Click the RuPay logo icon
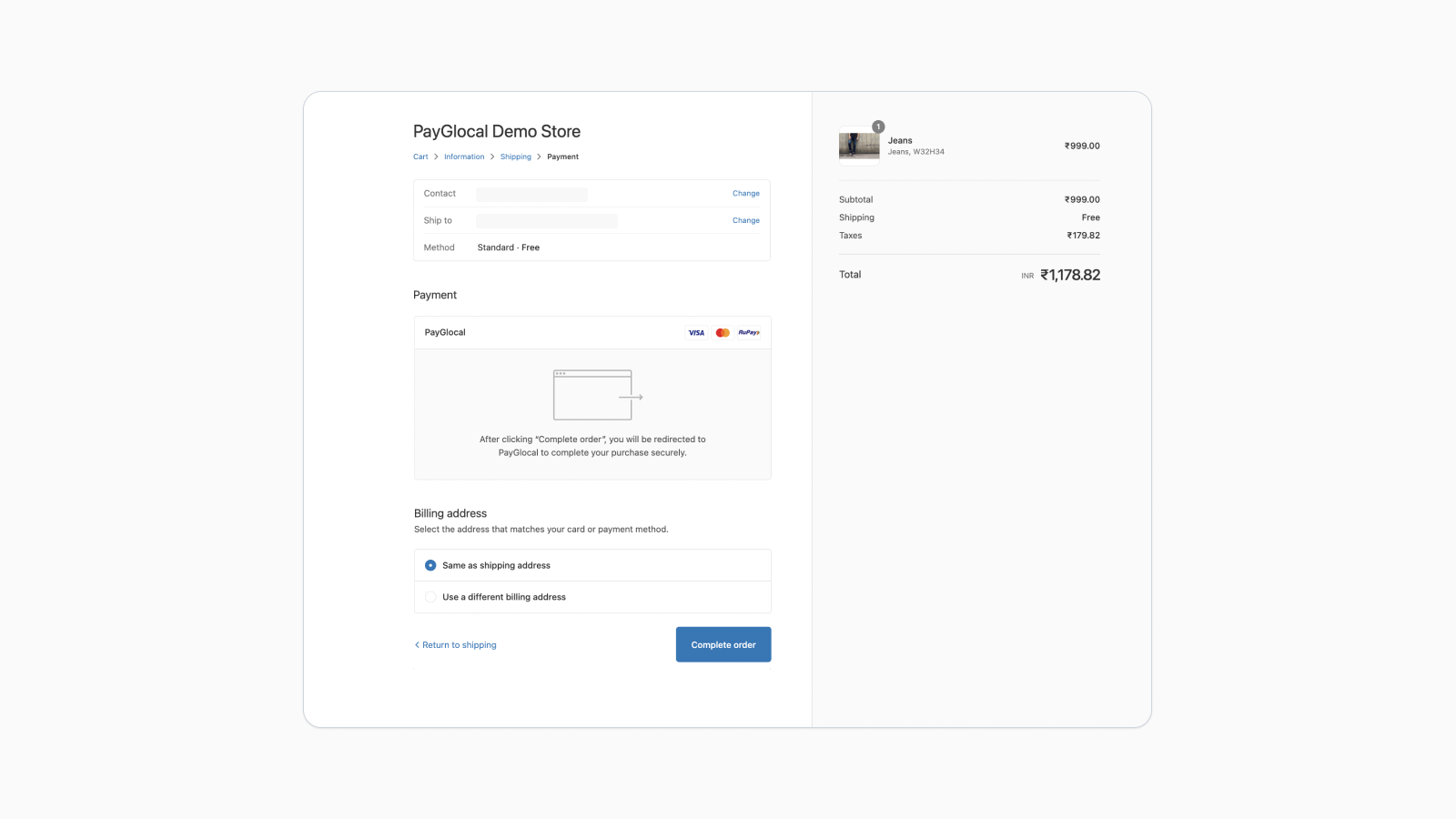The image size is (1456, 819). click(749, 333)
